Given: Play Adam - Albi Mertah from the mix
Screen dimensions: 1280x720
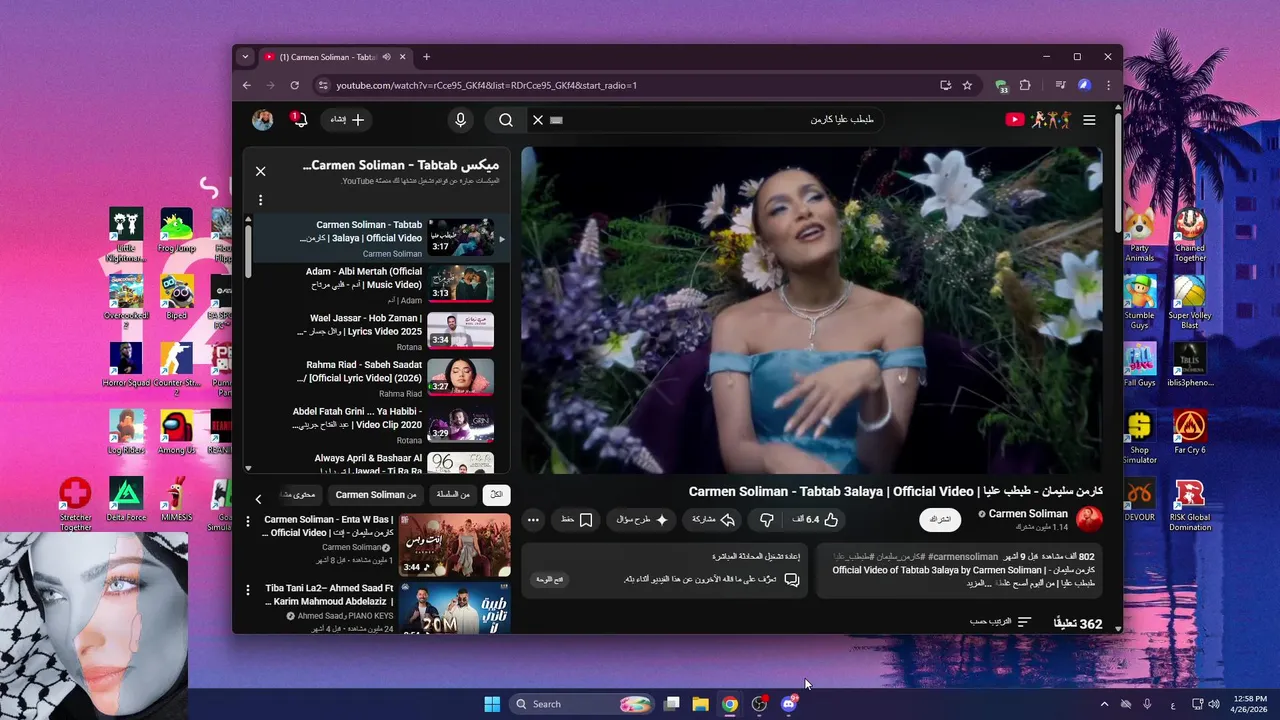Looking at the screenshot, I should (375, 284).
